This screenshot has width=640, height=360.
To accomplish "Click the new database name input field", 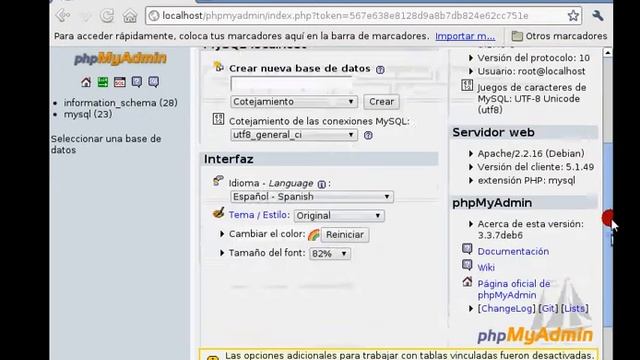I will pyautogui.click(x=291, y=84).
